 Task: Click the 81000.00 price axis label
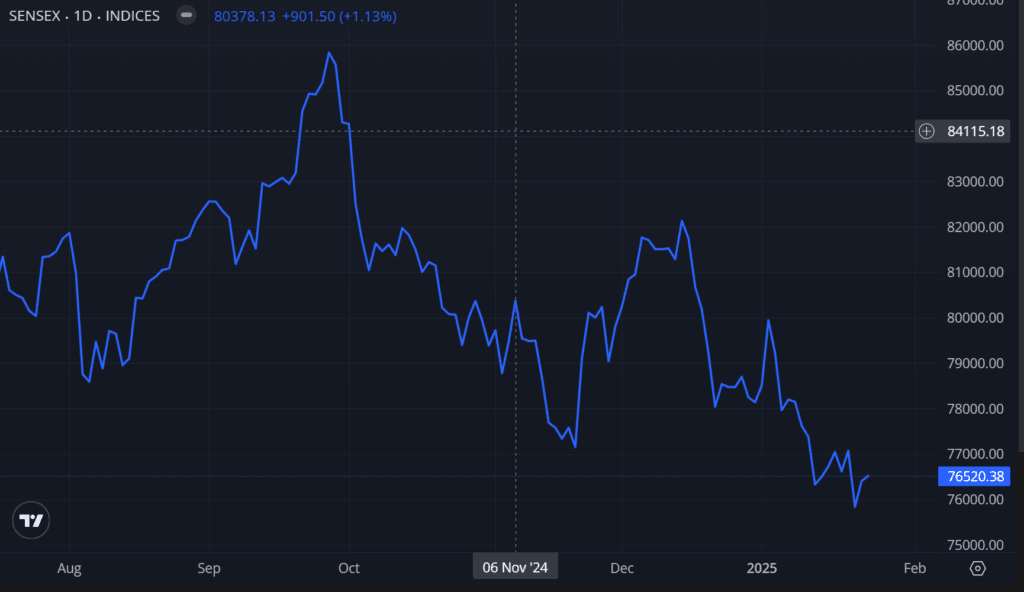(975, 272)
